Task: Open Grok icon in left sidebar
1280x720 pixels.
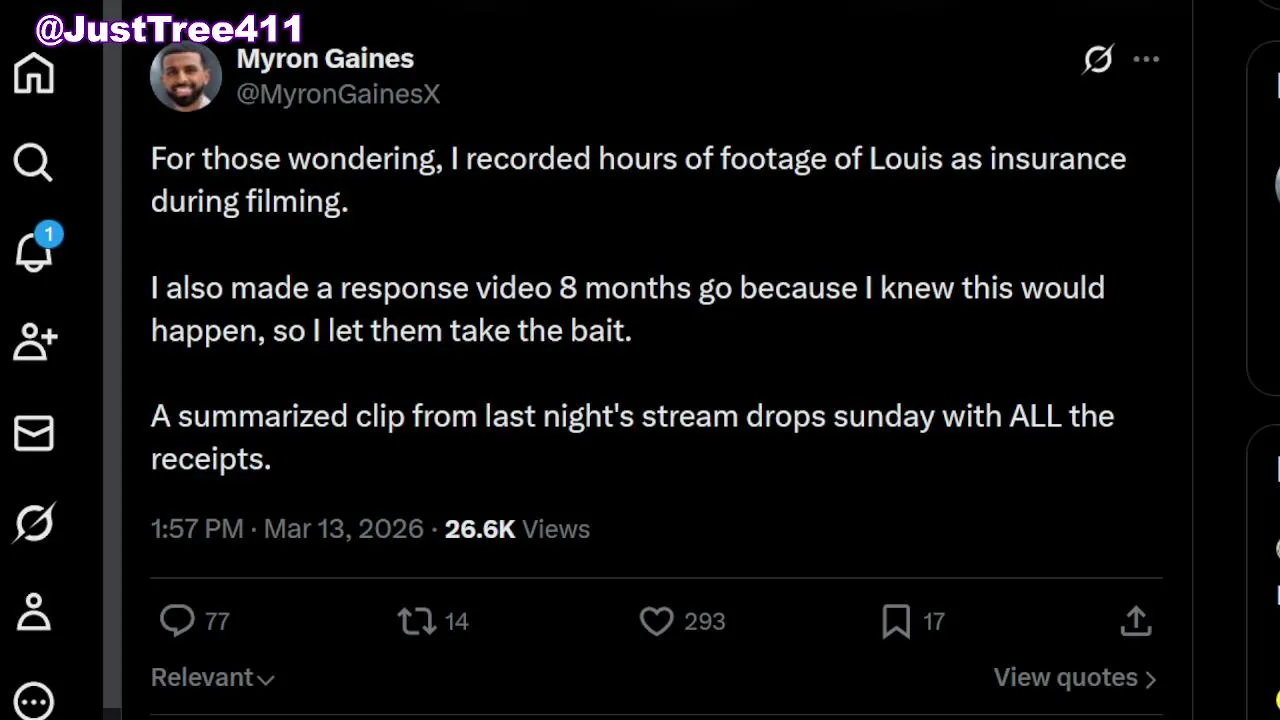Action: pyautogui.click(x=34, y=523)
